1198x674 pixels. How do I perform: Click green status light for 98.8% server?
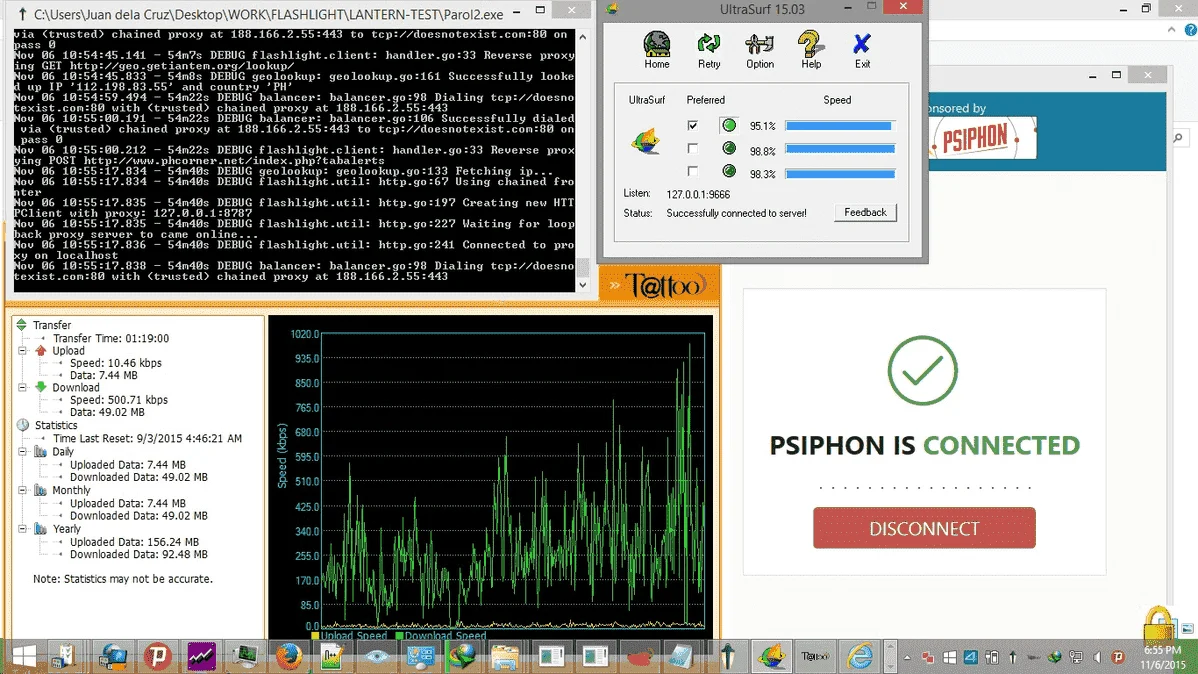click(729, 148)
